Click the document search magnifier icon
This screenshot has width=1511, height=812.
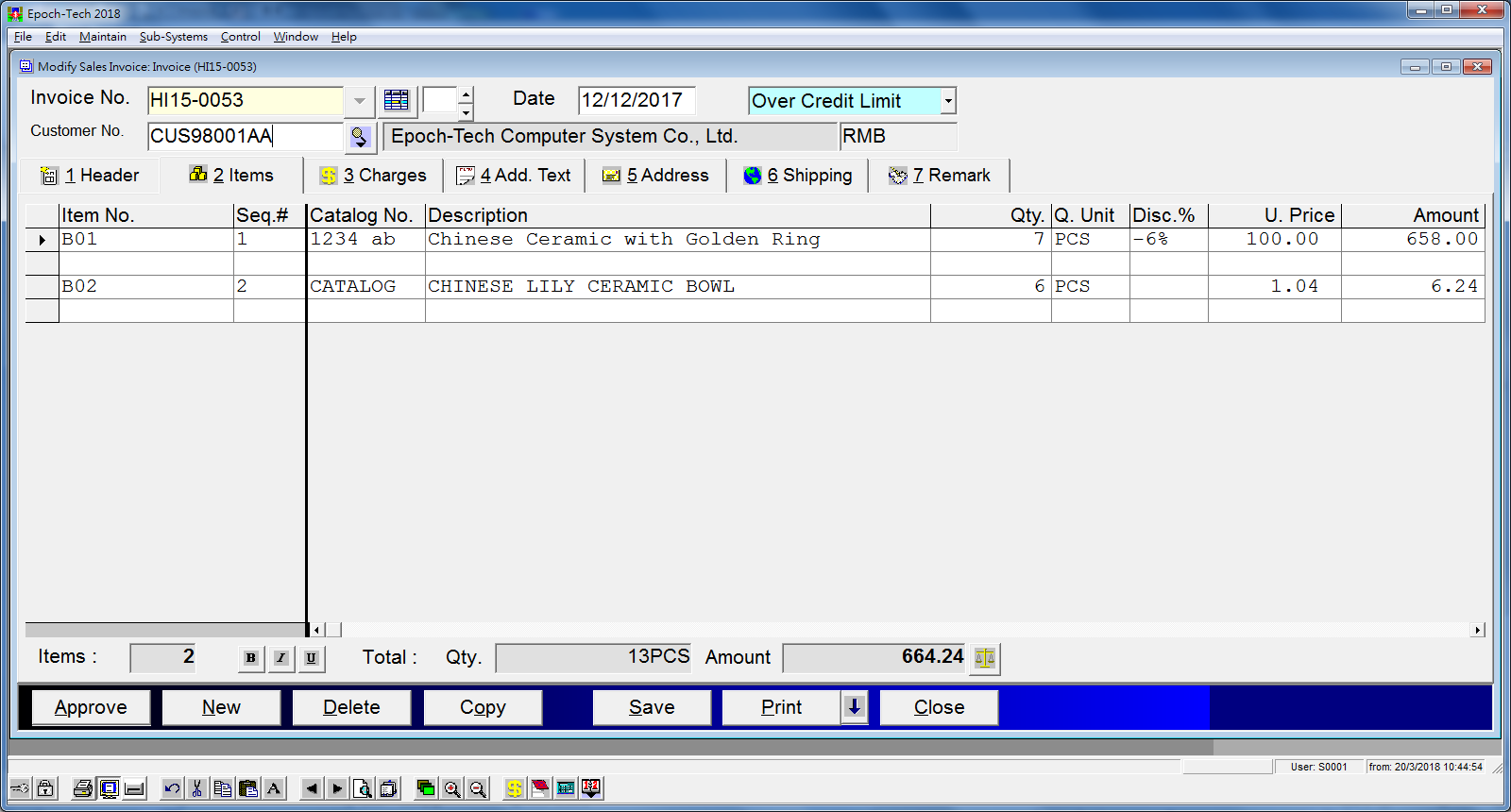click(363, 788)
